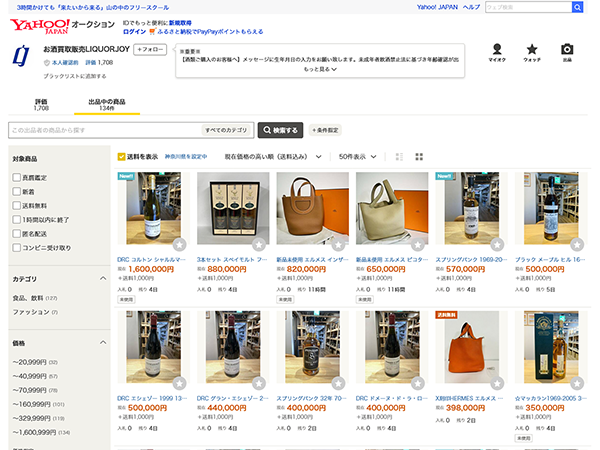Switch to the 評価 tab
The height and width of the screenshot is (450, 600).
tap(41, 104)
